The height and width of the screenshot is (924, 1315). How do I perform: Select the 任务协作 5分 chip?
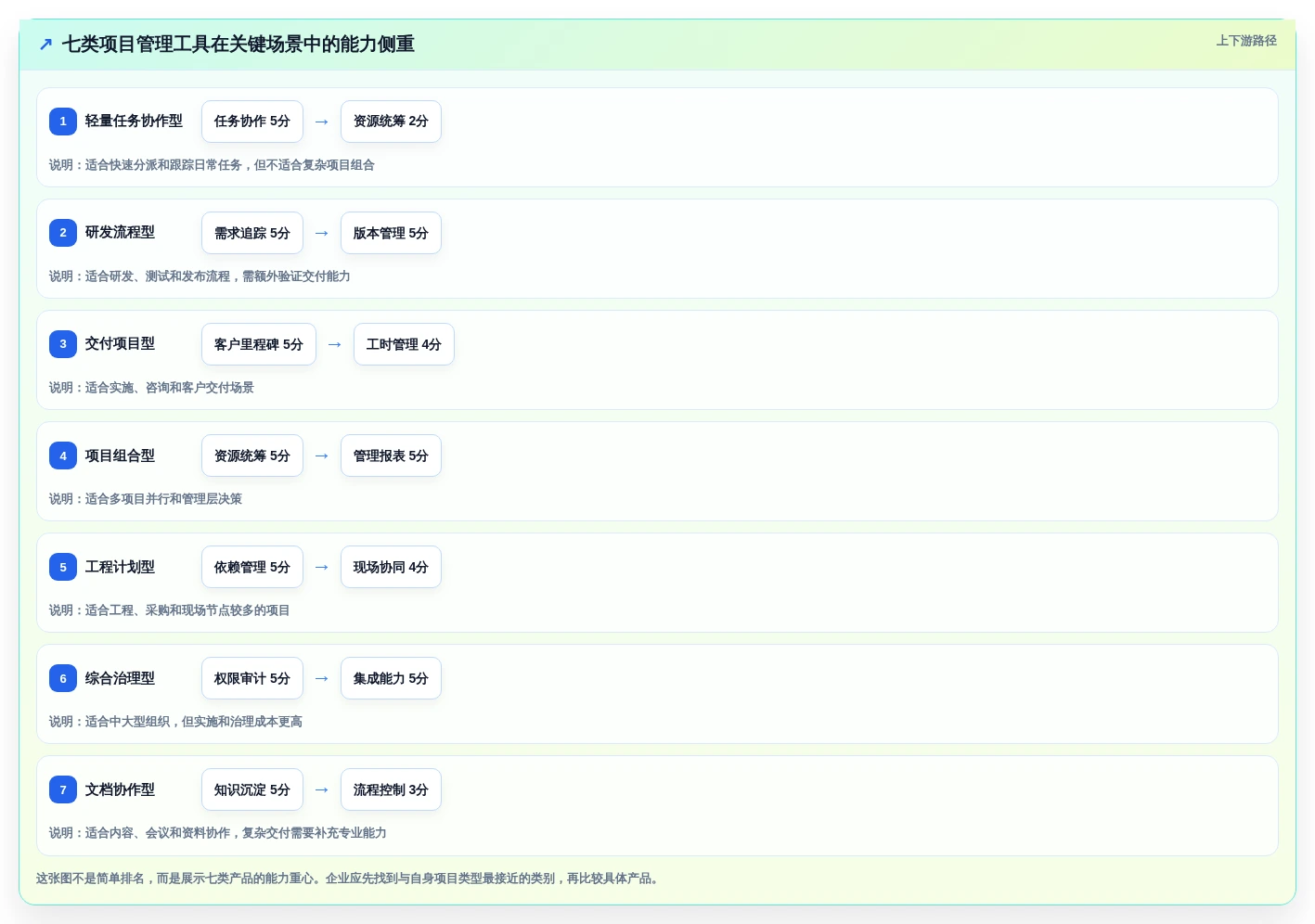[x=252, y=122]
